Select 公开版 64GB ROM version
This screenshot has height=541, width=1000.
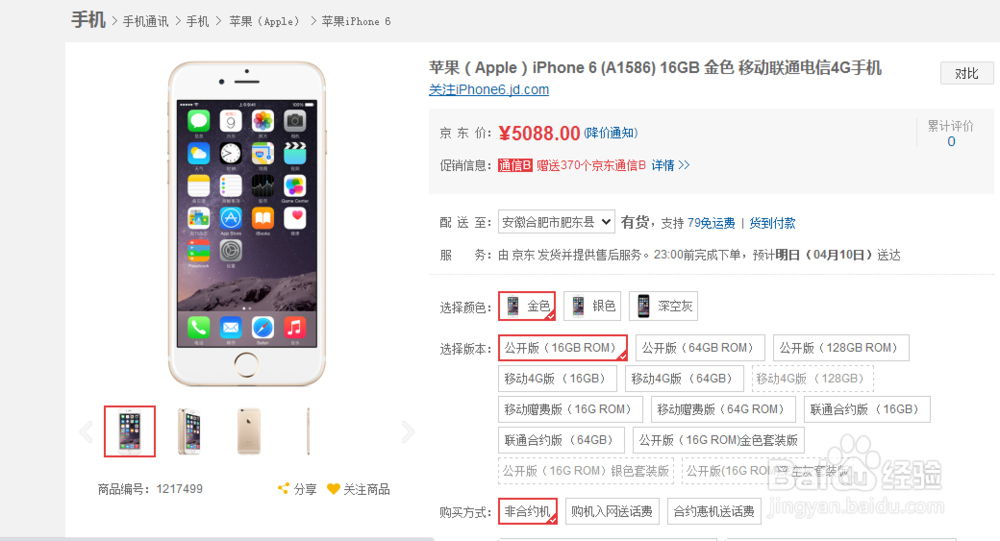click(700, 348)
